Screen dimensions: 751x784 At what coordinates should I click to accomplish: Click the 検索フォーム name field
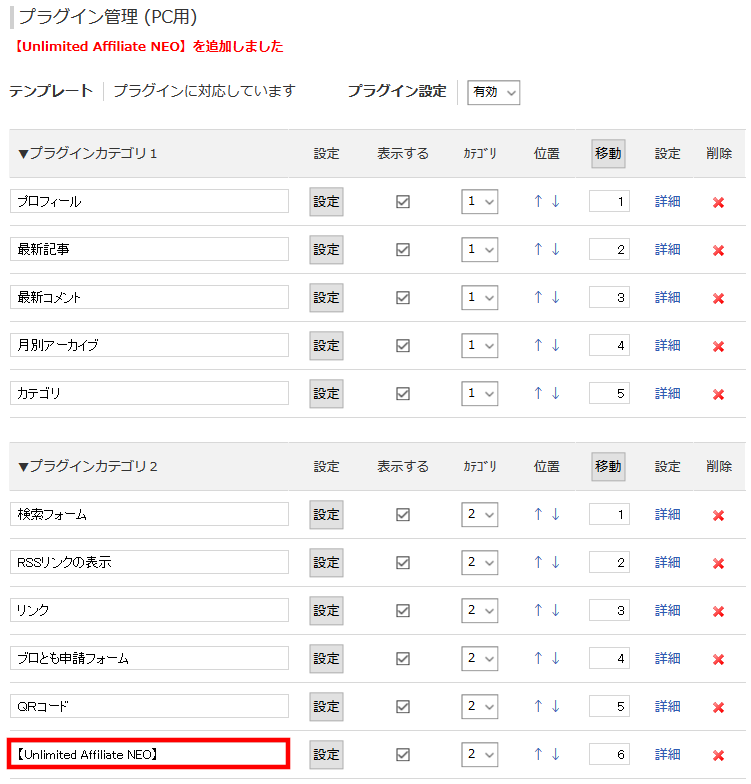pos(149,514)
